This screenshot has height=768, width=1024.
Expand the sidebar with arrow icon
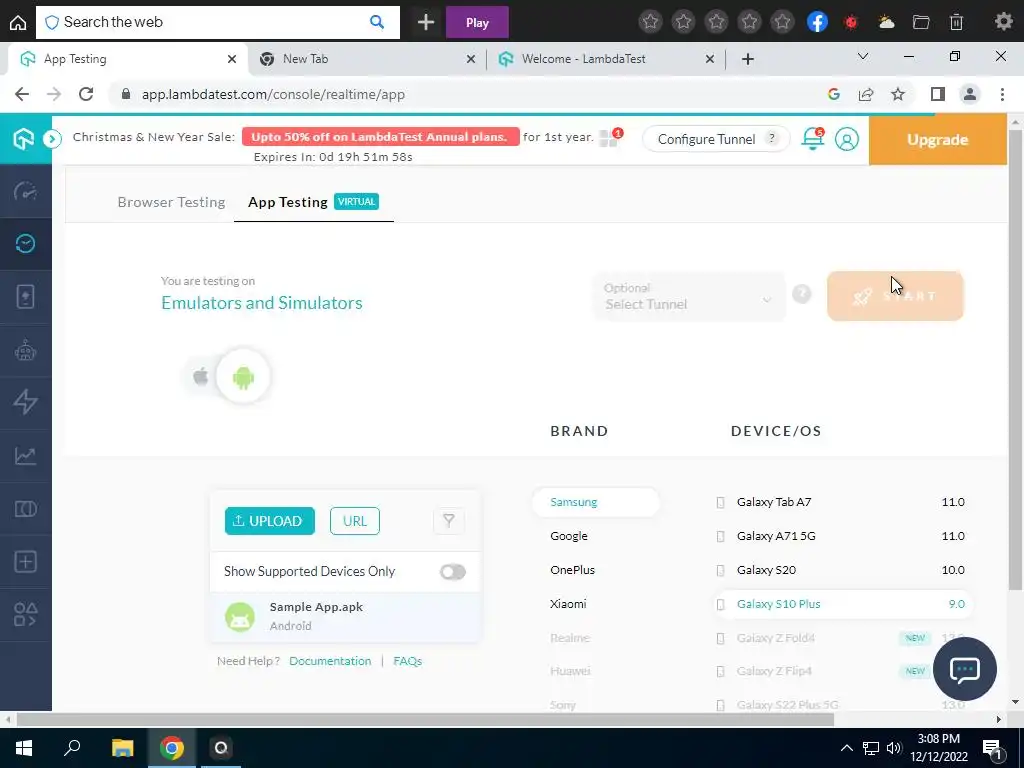click(x=52, y=138)
